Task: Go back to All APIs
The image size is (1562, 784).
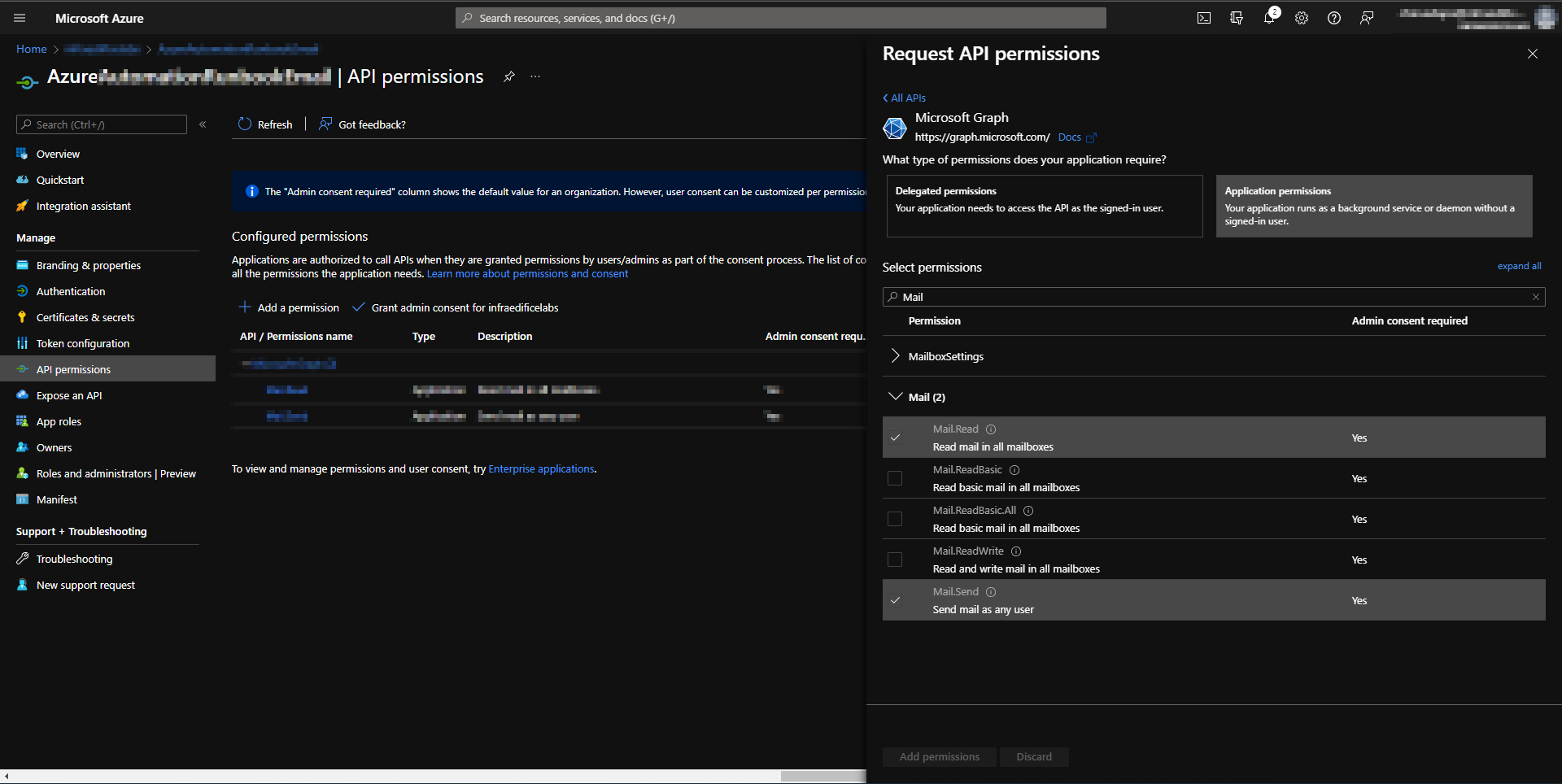Action: (904, 98)
